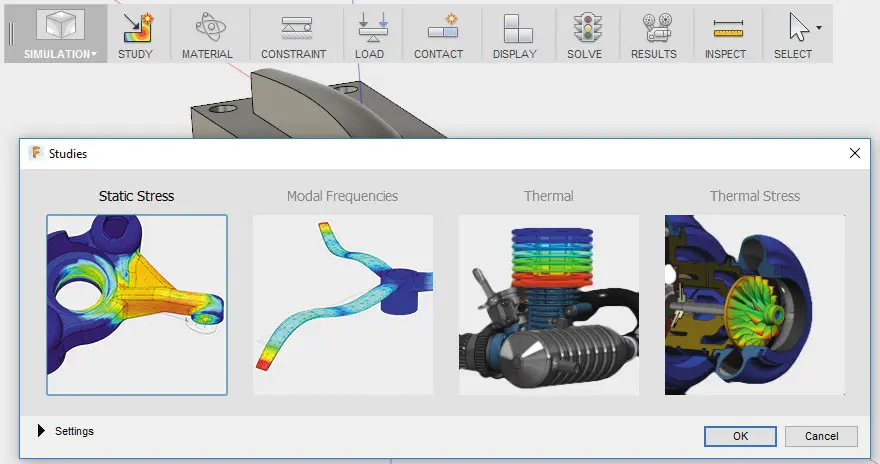The width and height of the screenshot is (880, 464).
Task: Open the Results tool
Action: click(654, 28)
